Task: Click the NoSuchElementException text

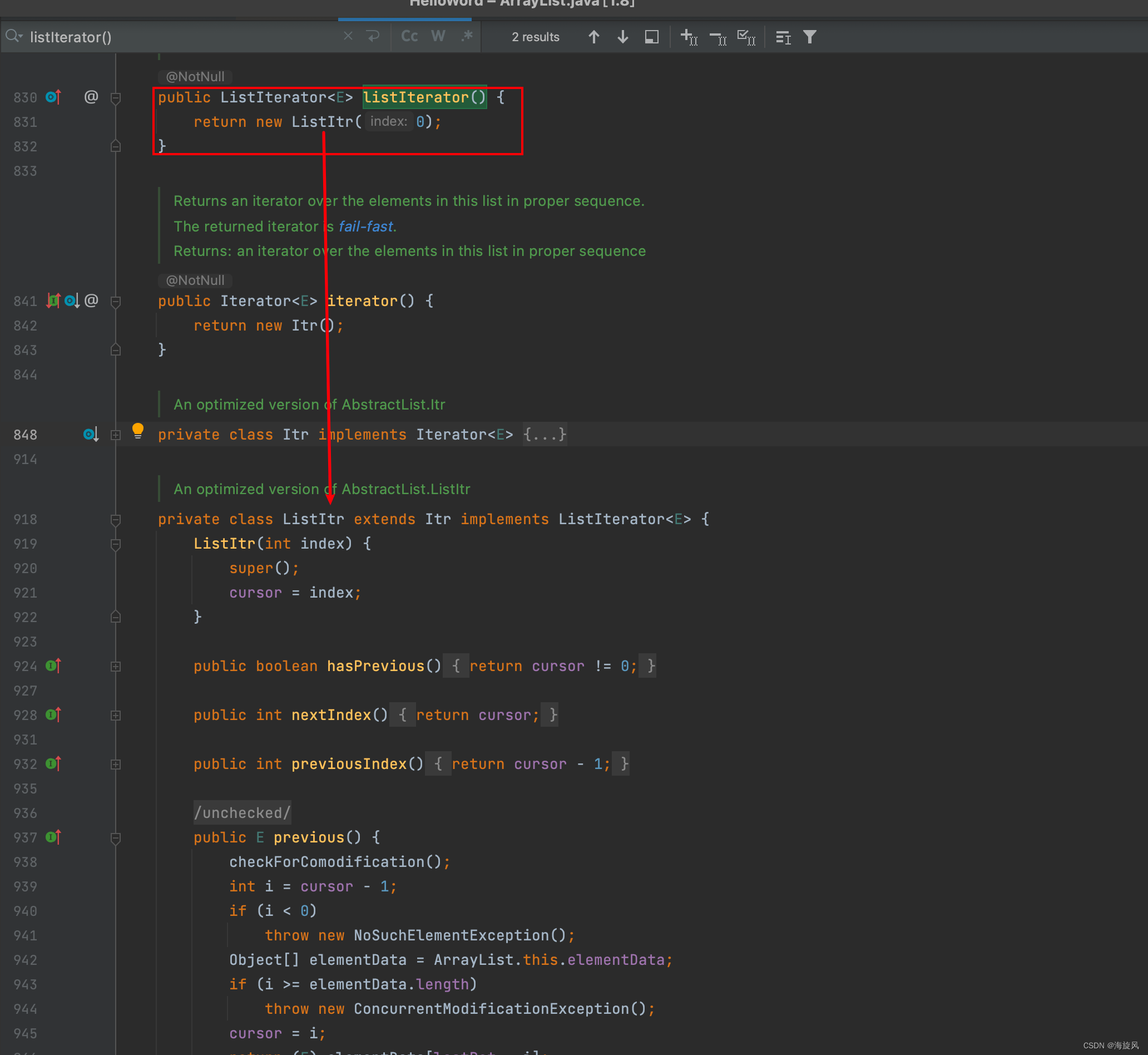Action: pos(451,935)
